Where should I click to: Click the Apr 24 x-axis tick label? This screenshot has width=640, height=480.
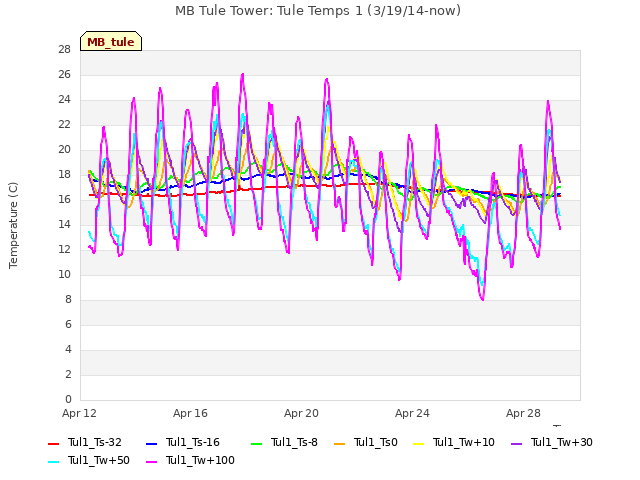point(412,413)
